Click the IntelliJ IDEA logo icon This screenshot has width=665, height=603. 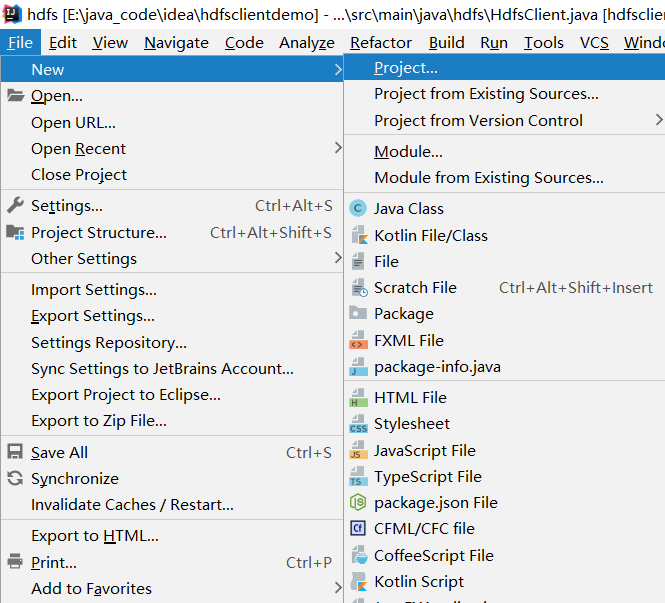[x=11, y=14]
